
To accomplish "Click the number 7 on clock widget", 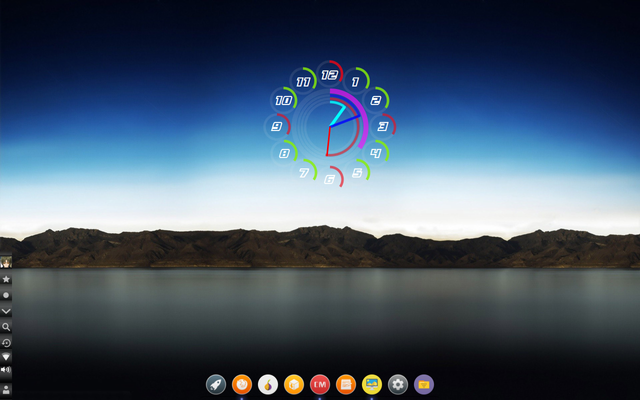I will (304, 173).
